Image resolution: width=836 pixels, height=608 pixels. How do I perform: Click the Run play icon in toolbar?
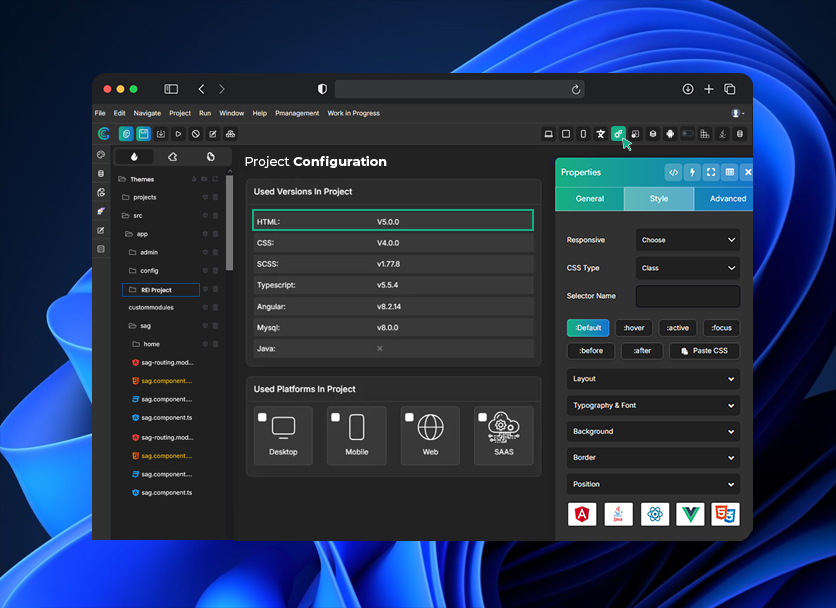point(179,134)
